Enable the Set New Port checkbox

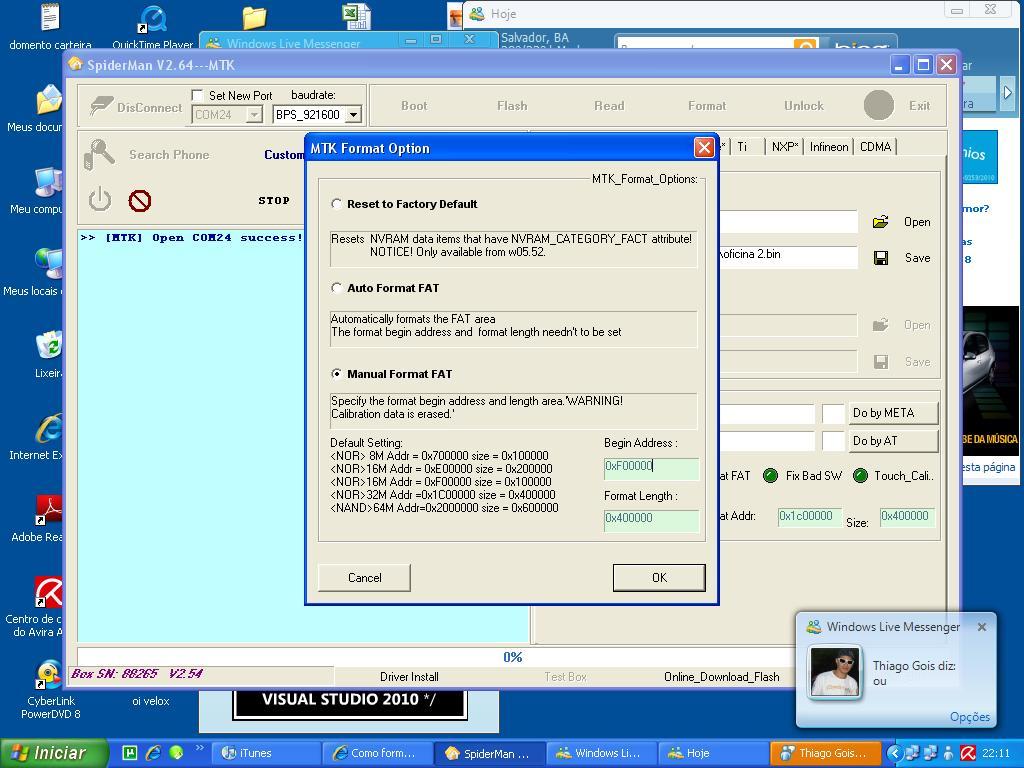(x=197, y=96)
